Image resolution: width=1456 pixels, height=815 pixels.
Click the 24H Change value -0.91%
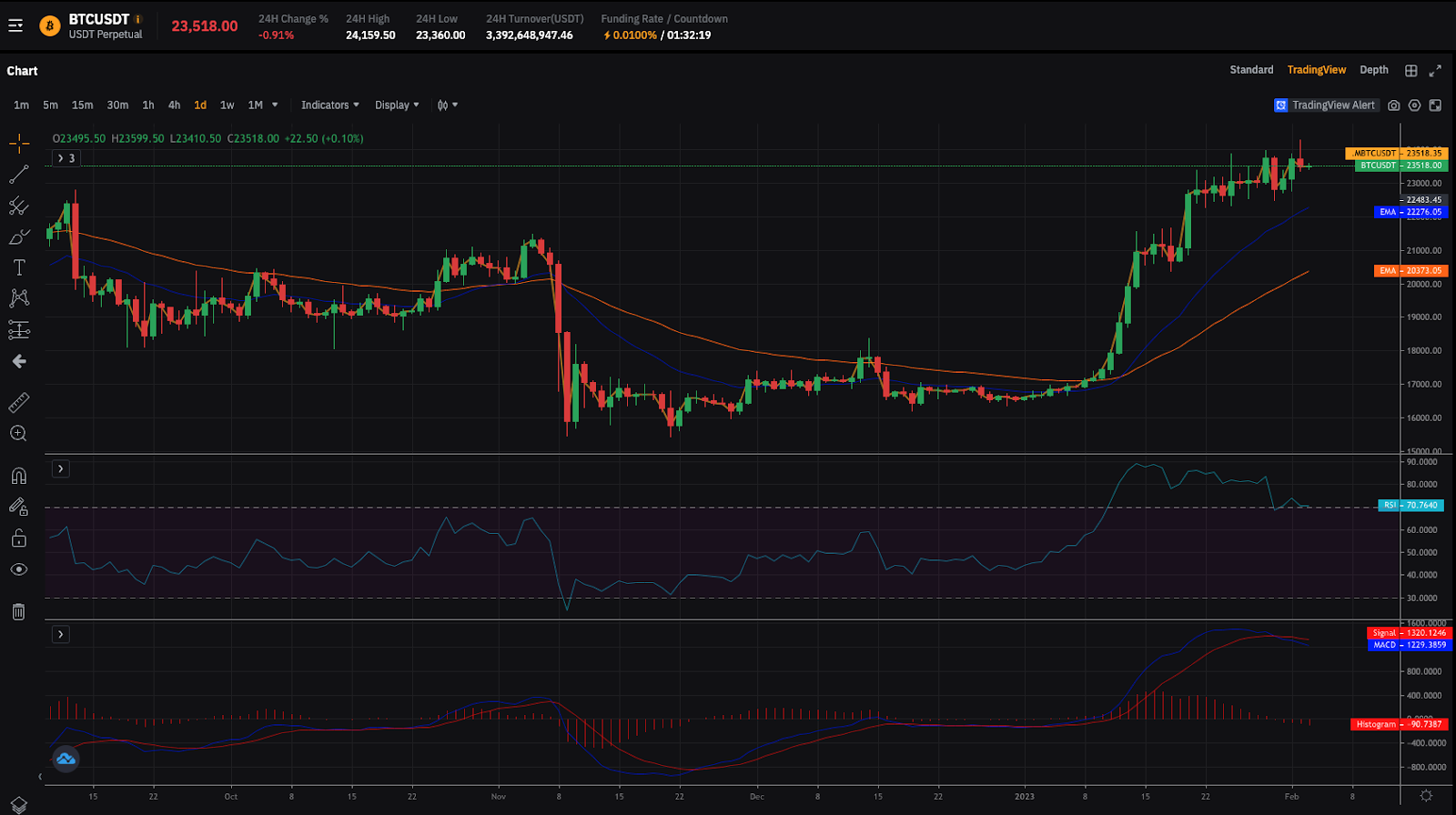(x=277, y=35)
